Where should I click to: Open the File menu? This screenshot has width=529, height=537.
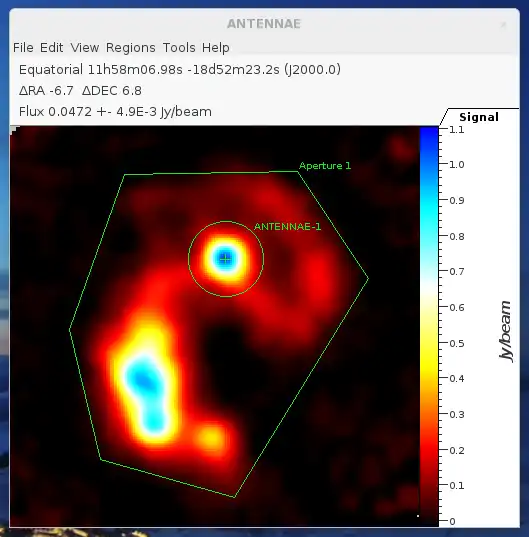(x=23, y=48)
